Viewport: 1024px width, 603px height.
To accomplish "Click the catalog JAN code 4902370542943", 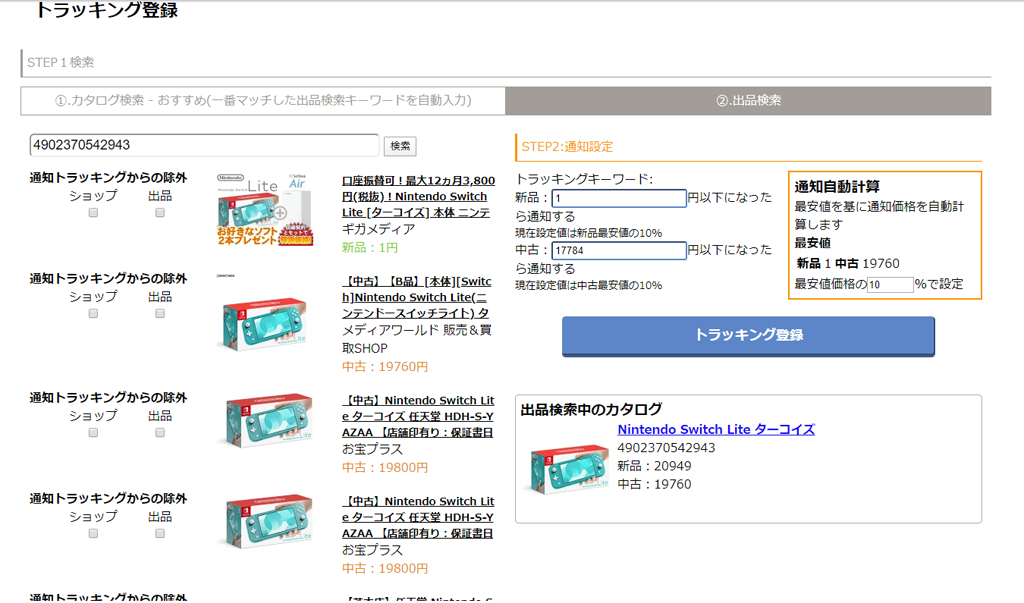I will (666, 448).
